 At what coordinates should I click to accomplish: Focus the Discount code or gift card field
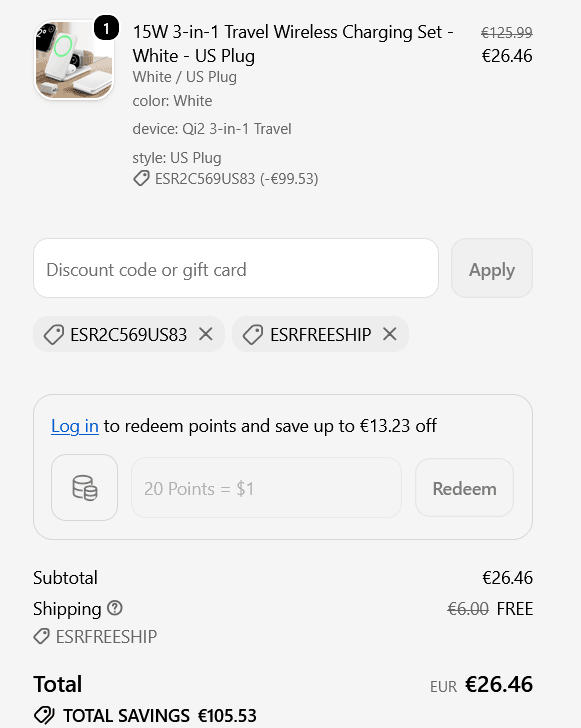click(x=236, y=268)
